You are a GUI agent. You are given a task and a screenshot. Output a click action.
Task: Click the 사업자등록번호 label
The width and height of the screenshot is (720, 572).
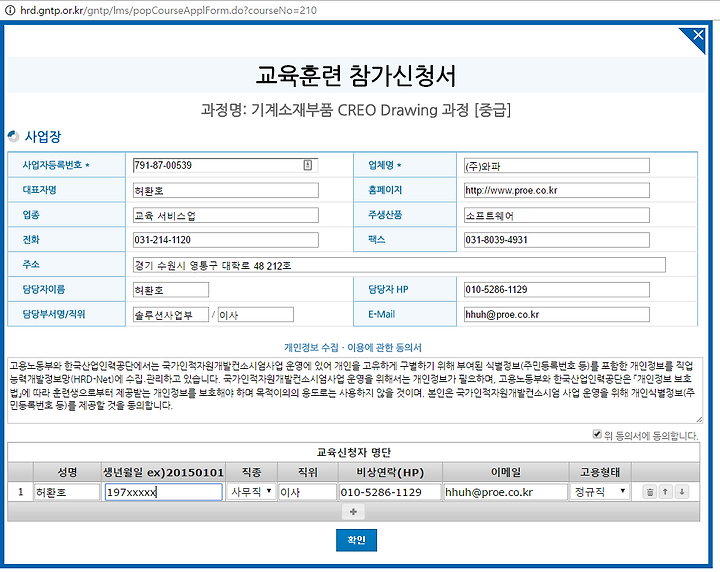[x=56, y=165]
